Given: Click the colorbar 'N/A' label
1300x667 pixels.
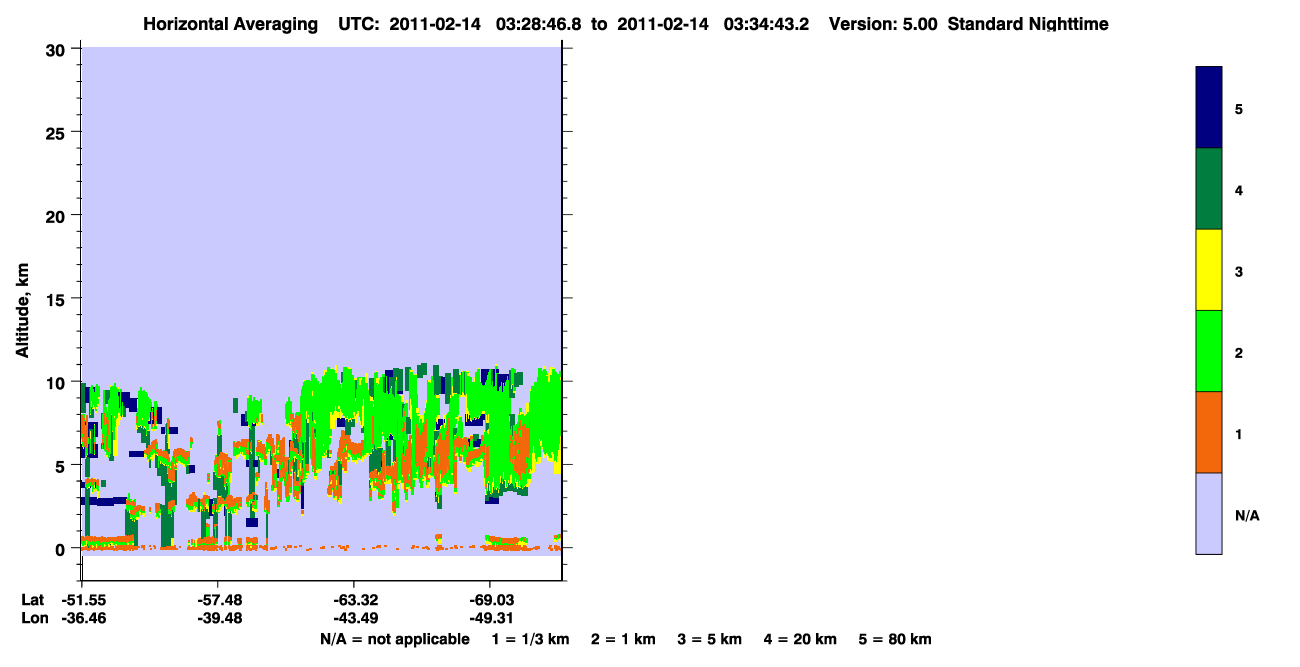Looking at the screenshot, I should [1247, 516].
